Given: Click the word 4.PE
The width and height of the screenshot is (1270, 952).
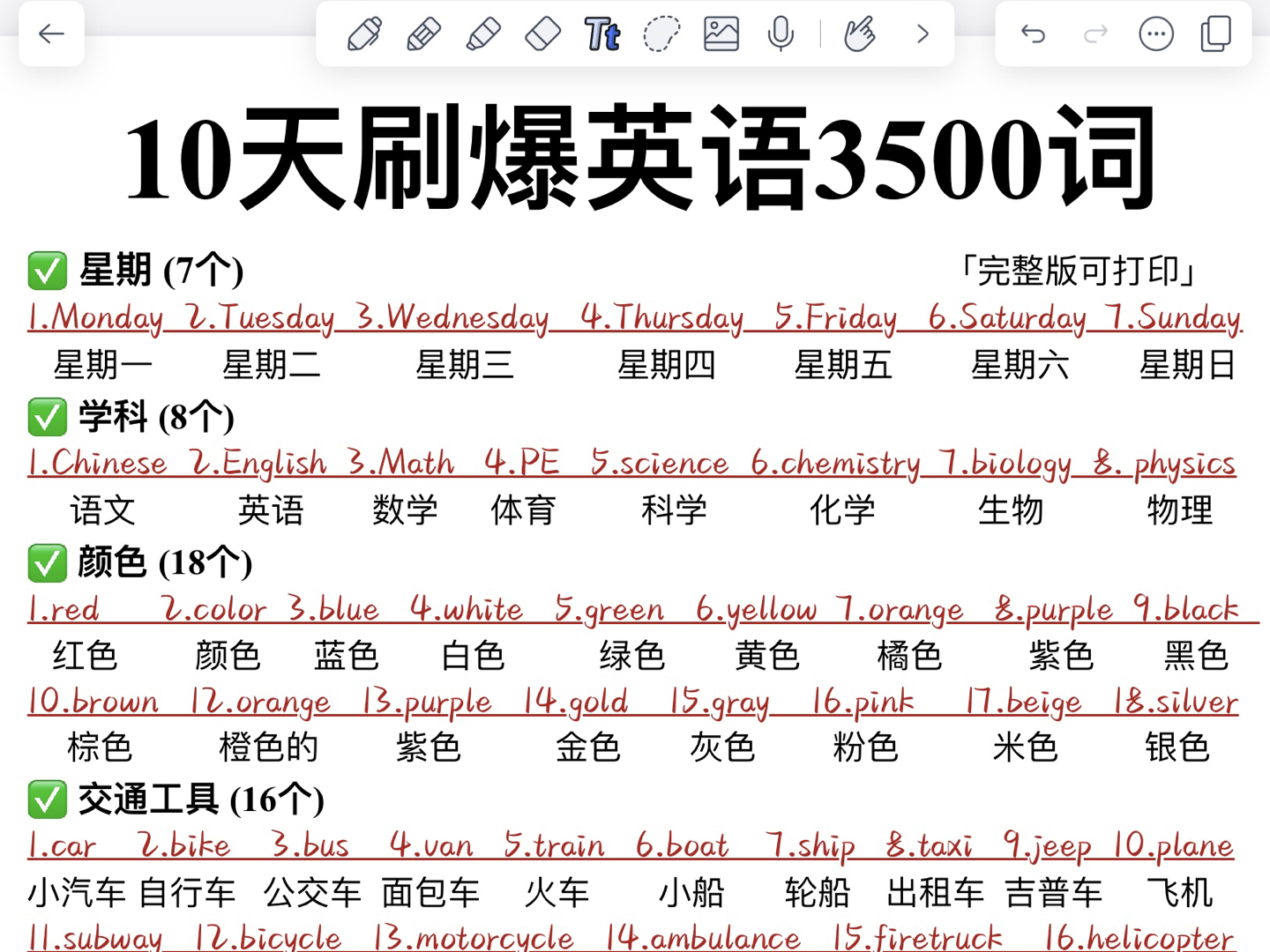Looking at the screenshot, I should (x=522, y=464).
